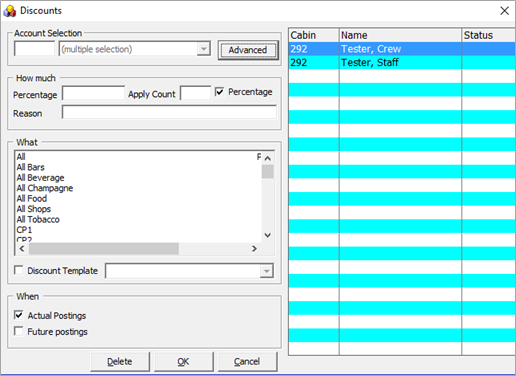Select the 'Tester, Crew' row
Screen dimensions: 516x376
[x=402, y=49]
